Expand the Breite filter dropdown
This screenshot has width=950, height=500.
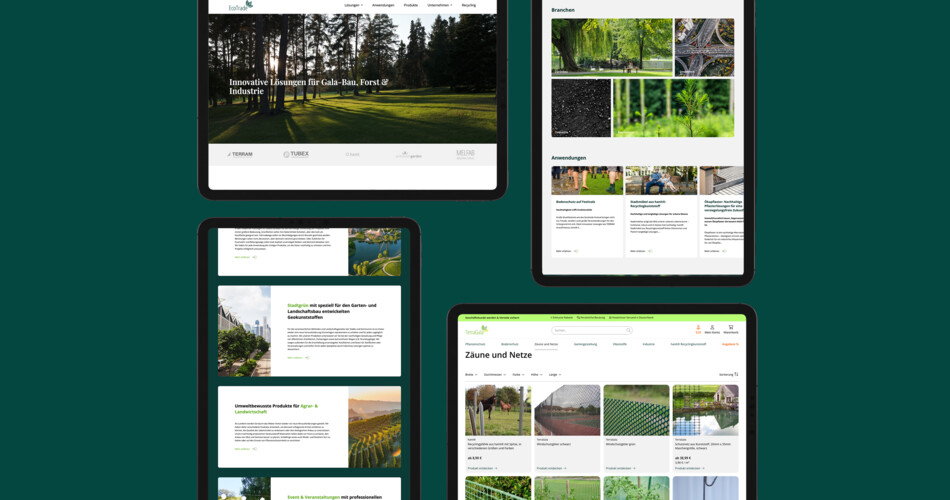[x=471, y=375]
